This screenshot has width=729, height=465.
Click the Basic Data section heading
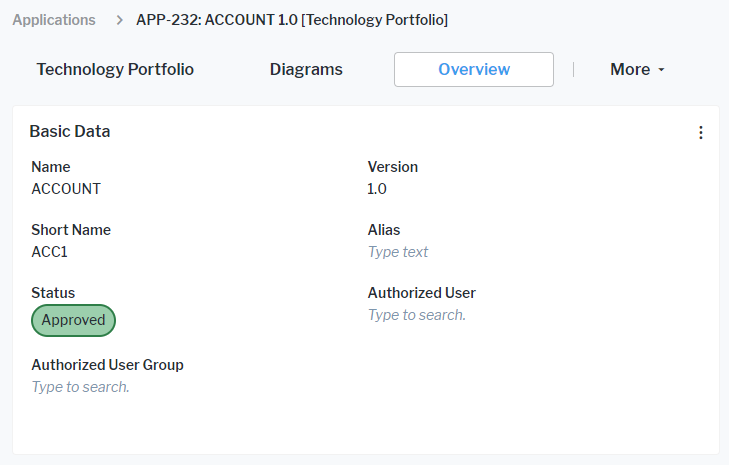(70, 132)
